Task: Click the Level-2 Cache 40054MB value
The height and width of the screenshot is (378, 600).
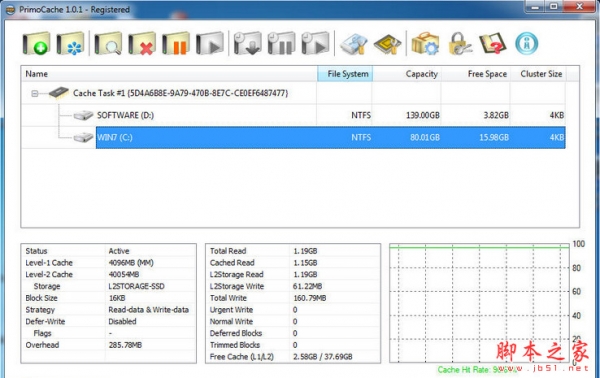Action: (x=124, y=275)
